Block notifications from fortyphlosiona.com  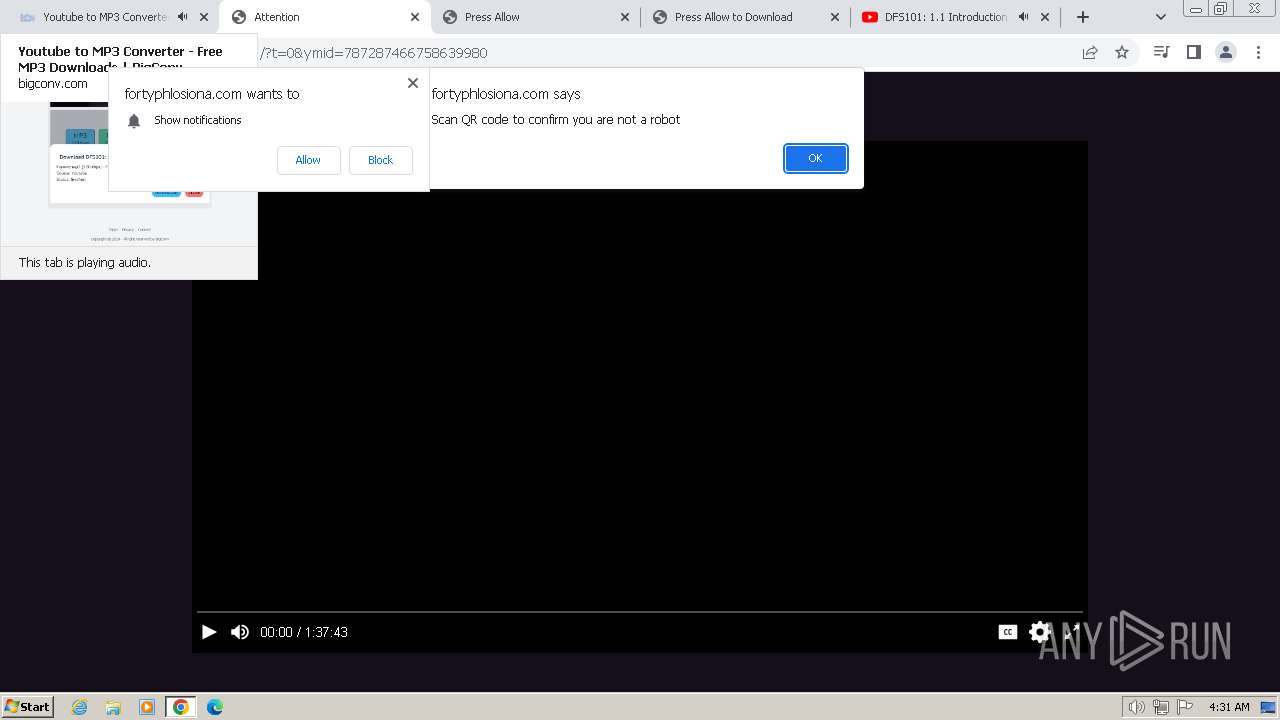[x=380, y=160]
